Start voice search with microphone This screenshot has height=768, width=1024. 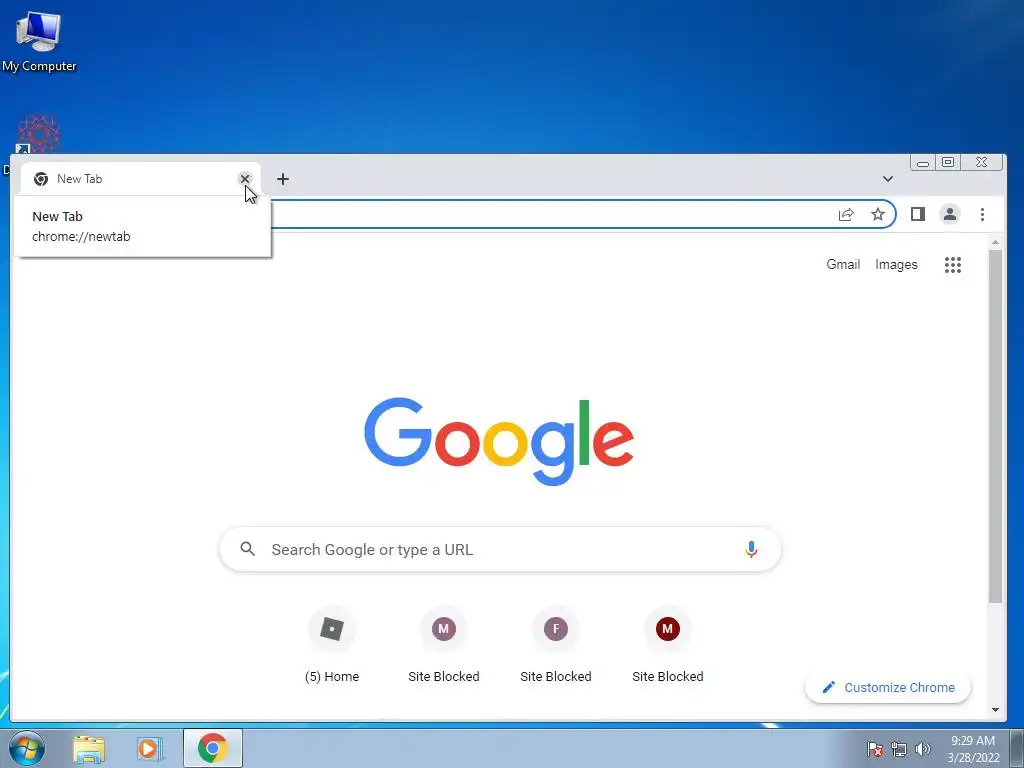tap(751, 549)
